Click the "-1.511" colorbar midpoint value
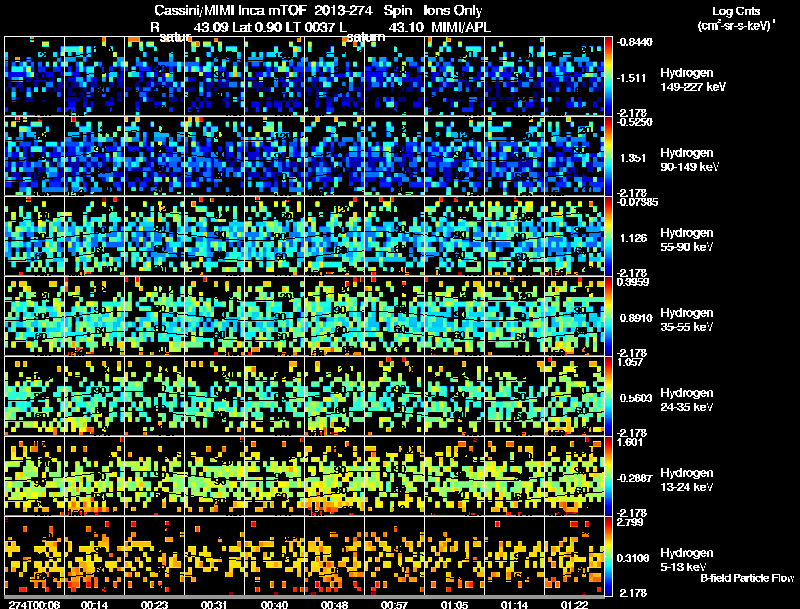 click(x=632, y=78)
